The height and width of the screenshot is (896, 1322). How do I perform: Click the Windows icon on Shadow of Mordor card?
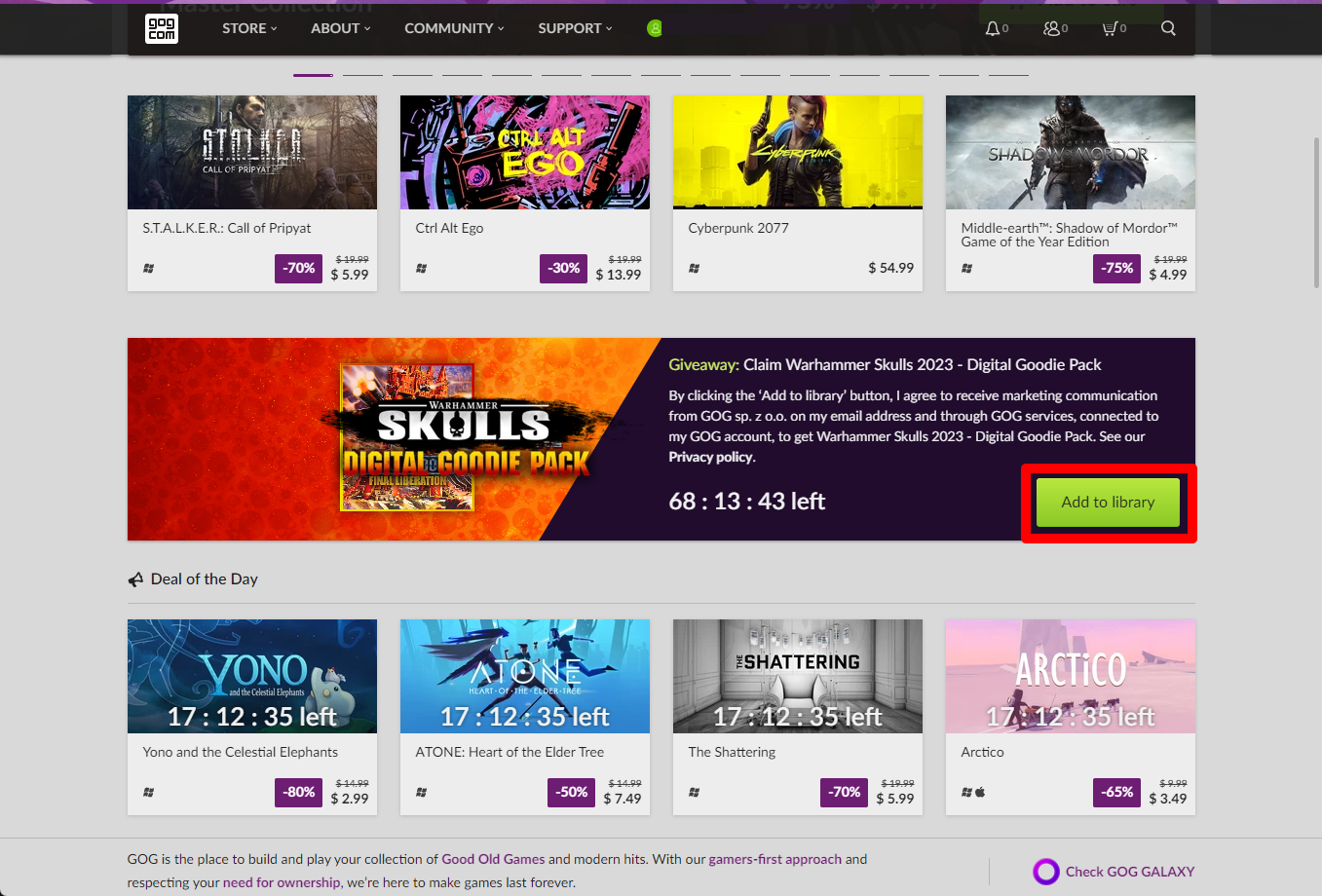tap(967, 268)
